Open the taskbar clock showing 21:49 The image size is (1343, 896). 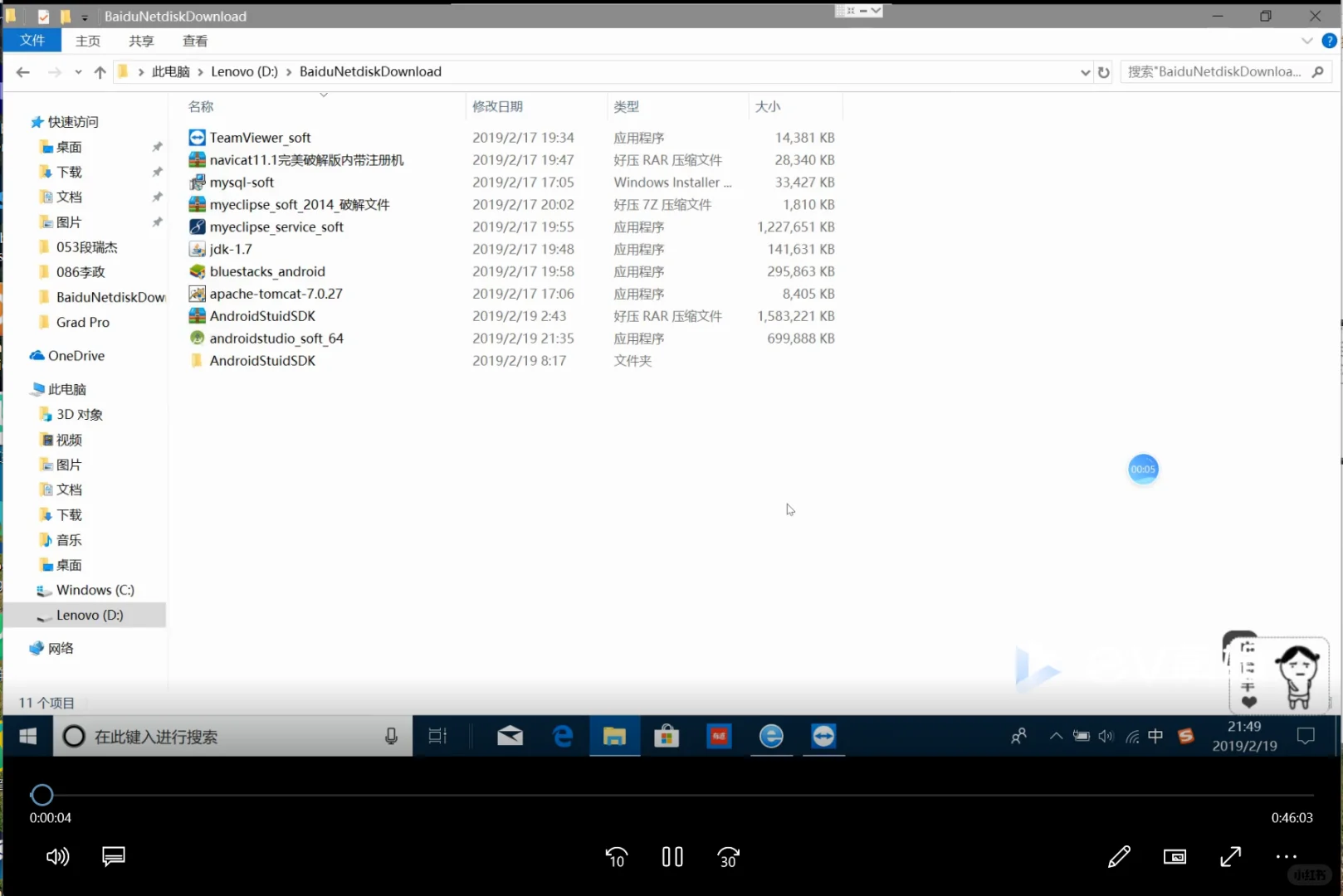pos(1244,737)
